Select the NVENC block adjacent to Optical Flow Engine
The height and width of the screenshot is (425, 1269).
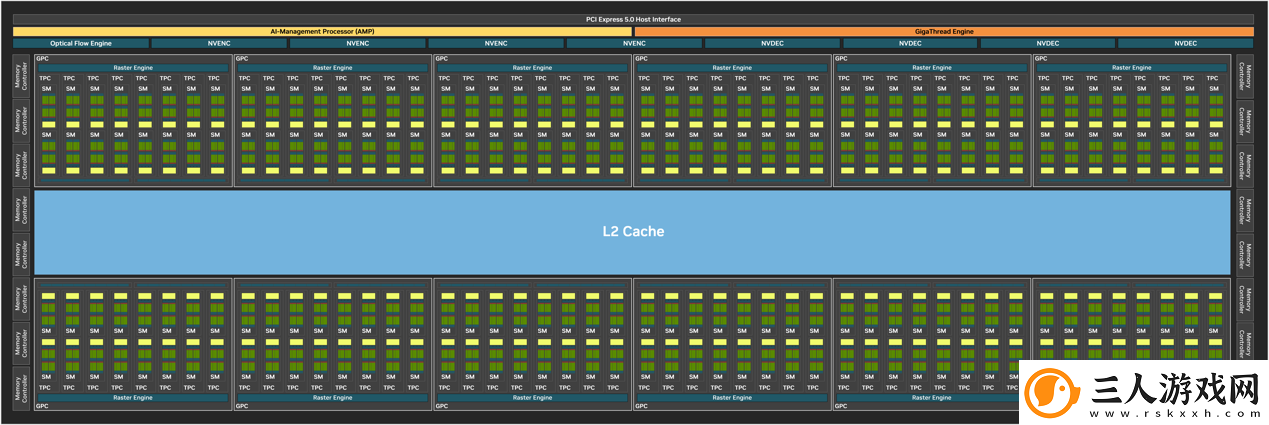[x=219, y=43]
